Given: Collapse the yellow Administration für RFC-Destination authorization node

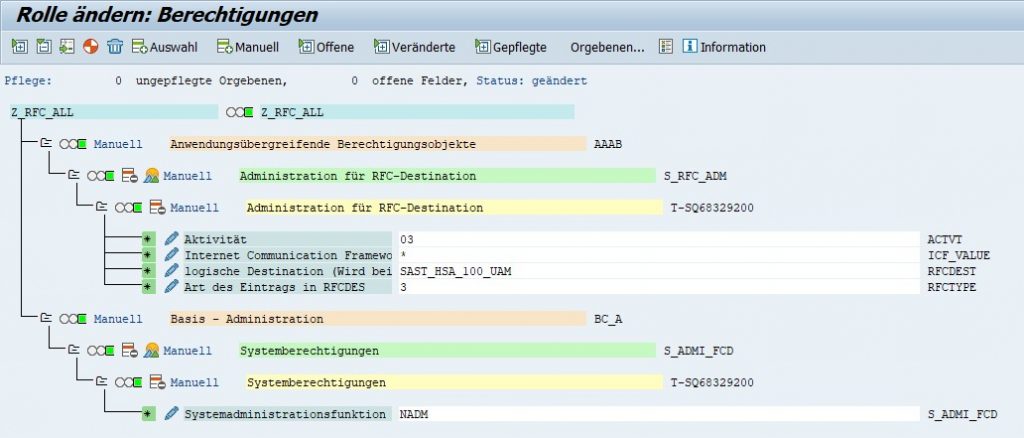Looking at the screenshot, I should tap(101, 208).
